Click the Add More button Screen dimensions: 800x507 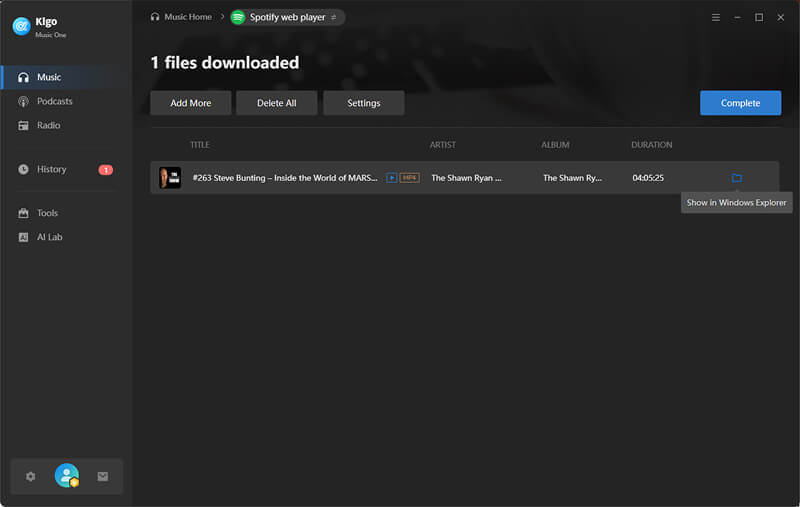[191, 103]
